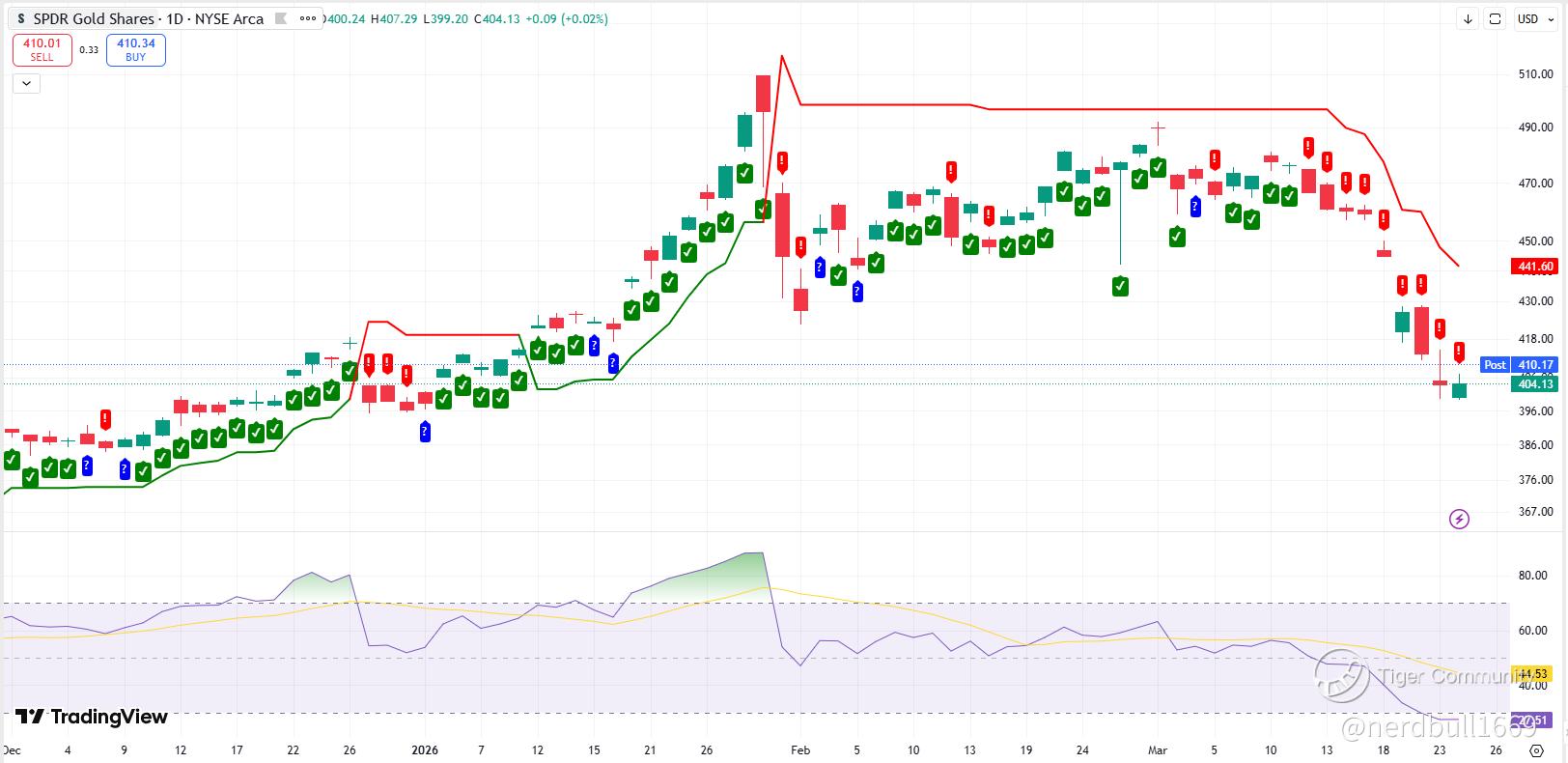The image size is (1568, 763).
Task: Click the Dec label on time axis
Action: 12,750
